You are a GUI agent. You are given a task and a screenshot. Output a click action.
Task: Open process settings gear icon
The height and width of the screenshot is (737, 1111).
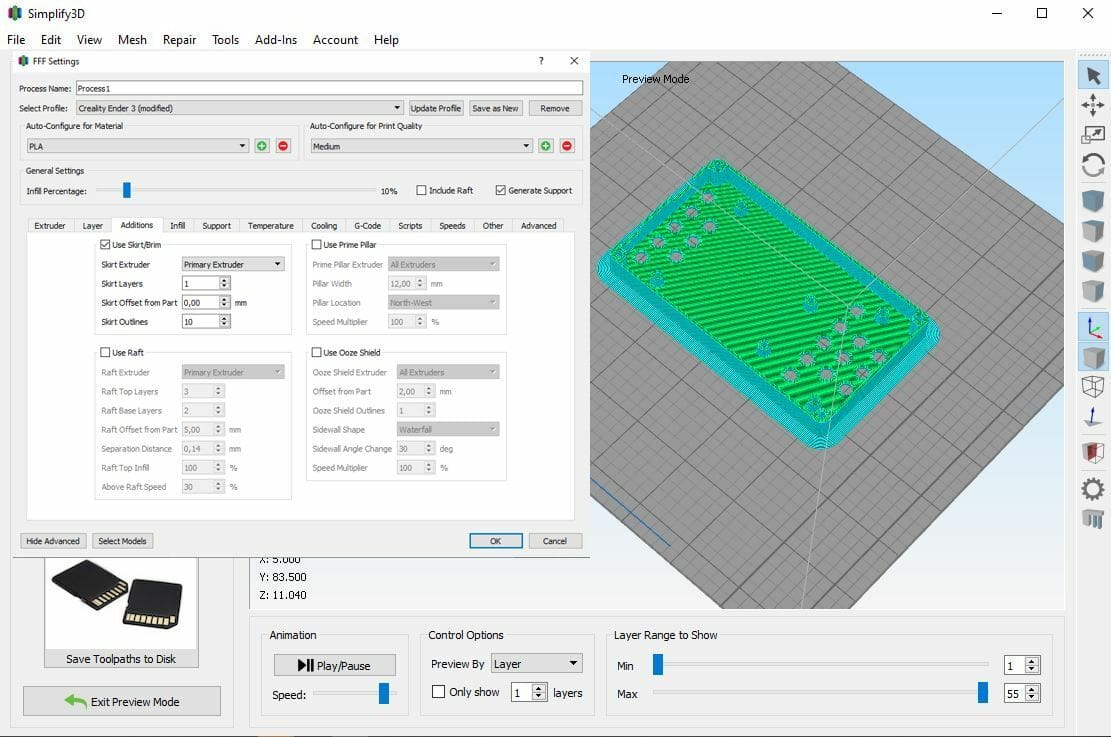tap(1093, 489)
